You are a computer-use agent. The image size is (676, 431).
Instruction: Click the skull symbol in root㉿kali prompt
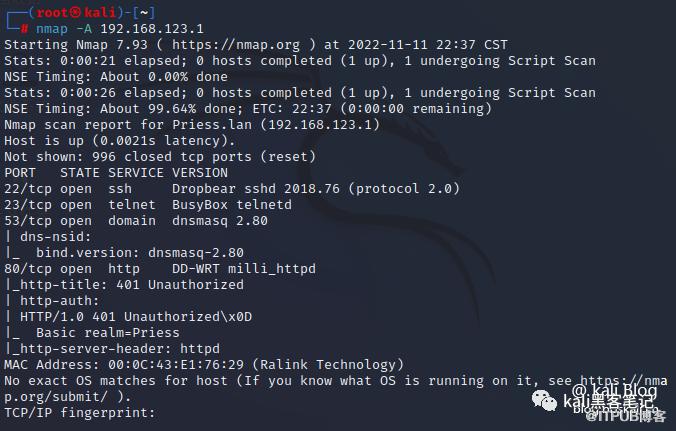(x=75, y=12)
